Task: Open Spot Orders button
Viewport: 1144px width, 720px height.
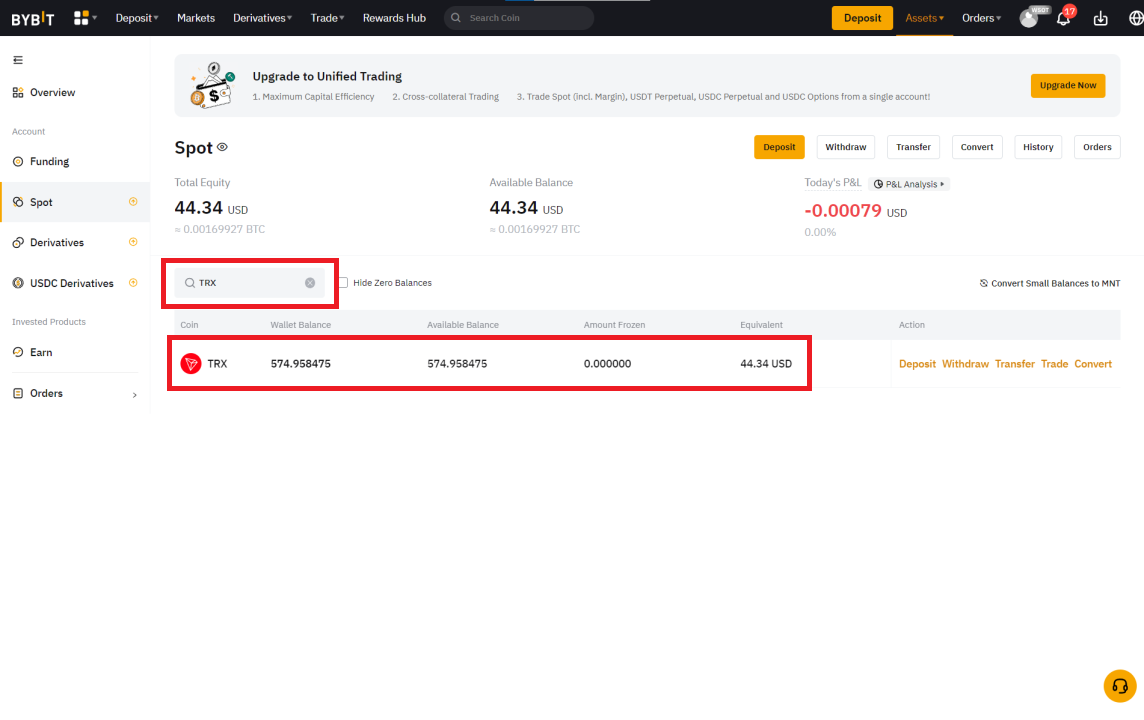Action: (x=1097, y=147)
